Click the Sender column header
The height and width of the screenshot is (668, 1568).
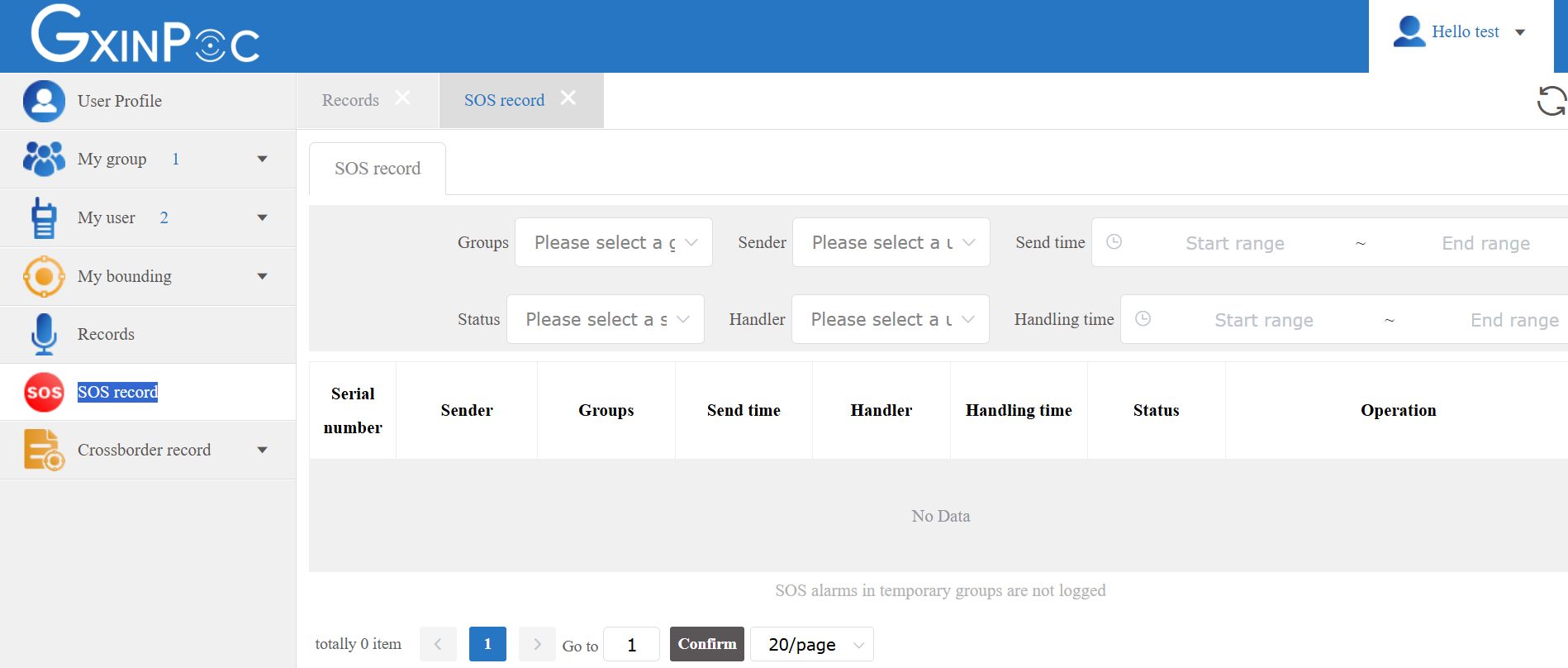(467, 410)
